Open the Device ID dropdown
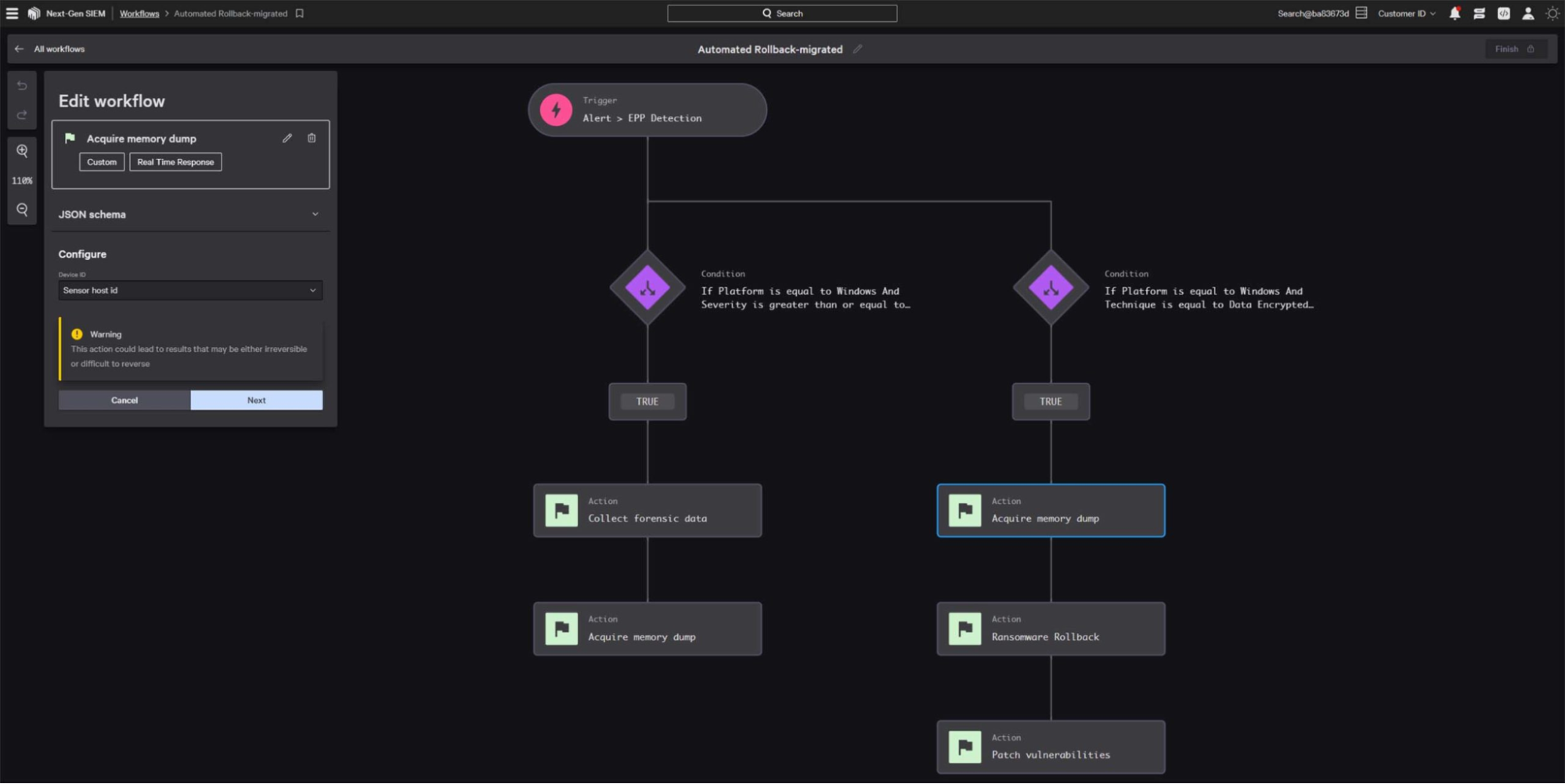Viewport: 1565px width, 784px height. point(190,290)
